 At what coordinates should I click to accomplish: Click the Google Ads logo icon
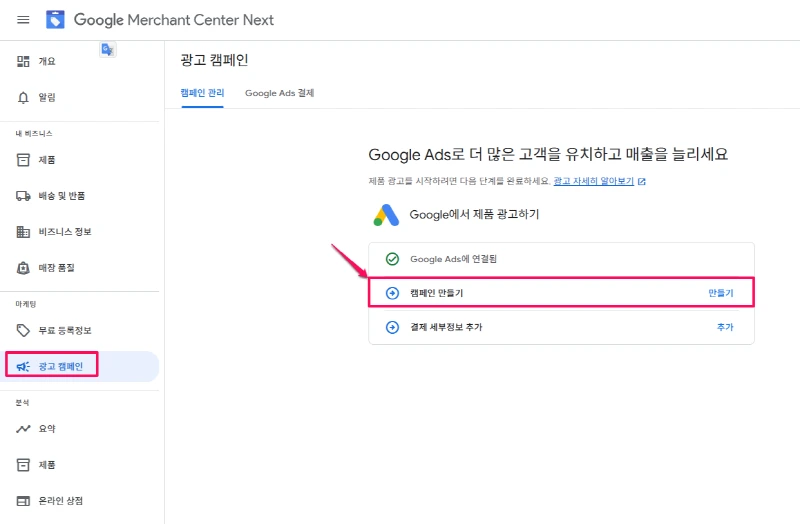[x=386, y=215]
